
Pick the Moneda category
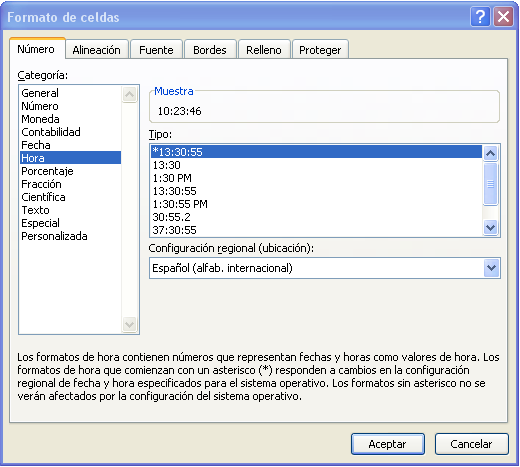pyautogui.click(x=70, y=119)
